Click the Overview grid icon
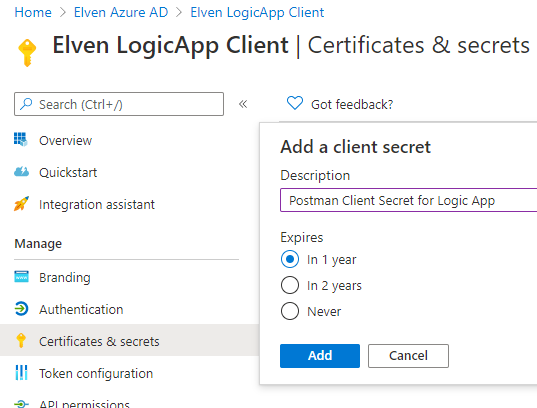The width and height of the screenshot is (537, 408). [x=21, y=139]
